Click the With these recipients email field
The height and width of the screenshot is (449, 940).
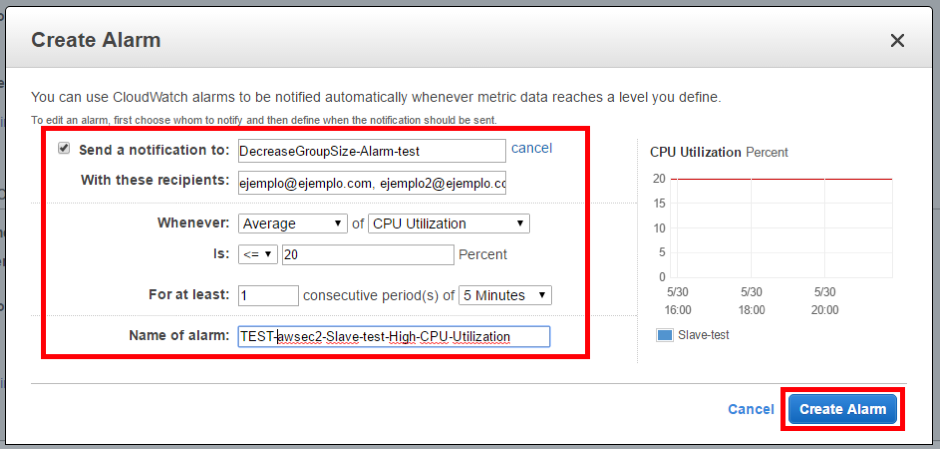click(371, 183)
